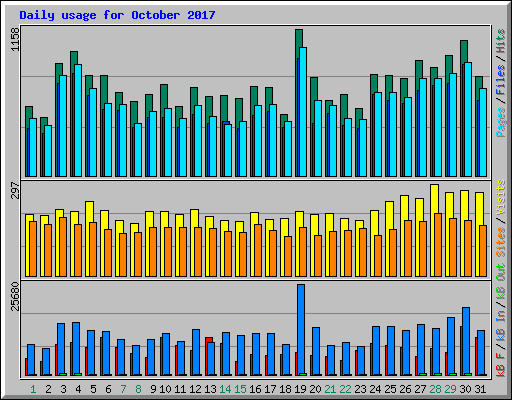Click the 'kB F' legend label
The width and height of the screenshot is (512, 400).
pyautogui.click(x=501, y=364)
